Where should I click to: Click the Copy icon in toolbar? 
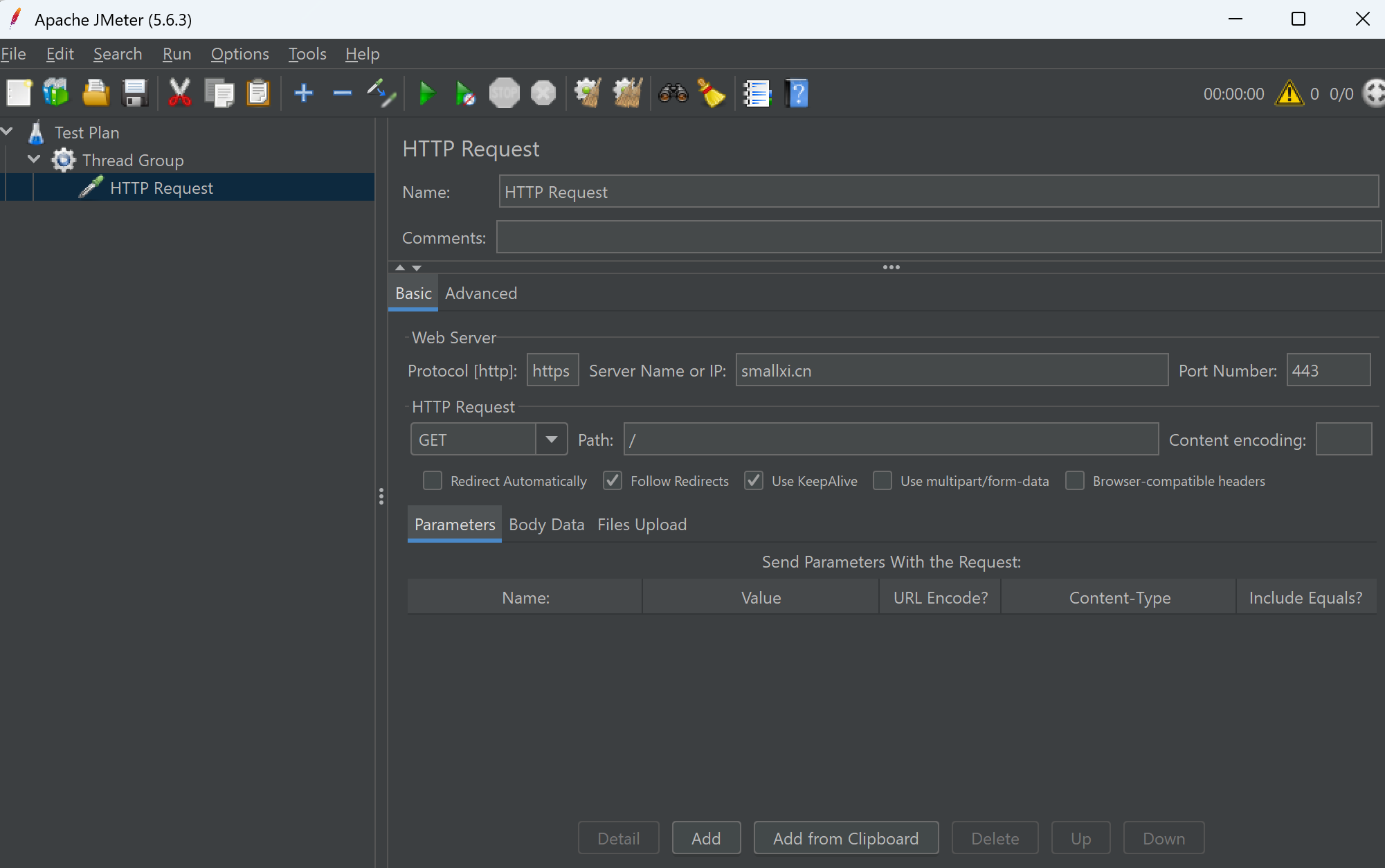pyautogui.click(x=219, y=93)
